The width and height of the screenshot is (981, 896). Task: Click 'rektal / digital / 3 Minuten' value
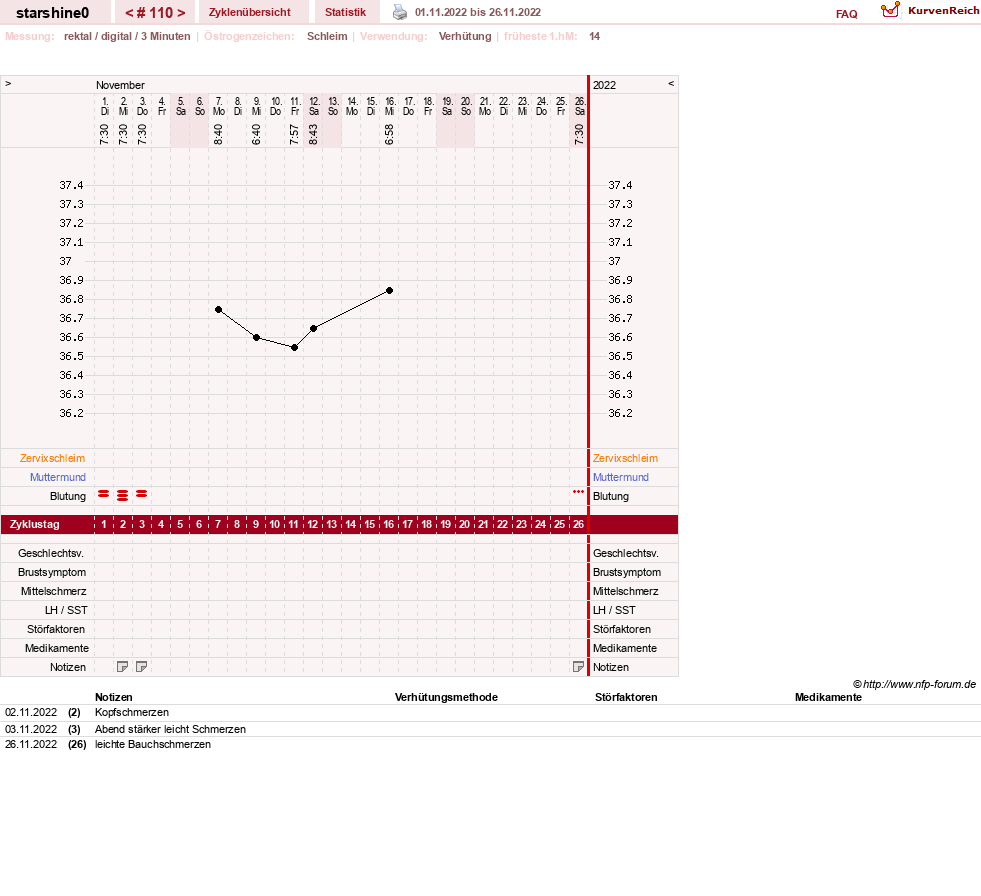coord(127,36)
